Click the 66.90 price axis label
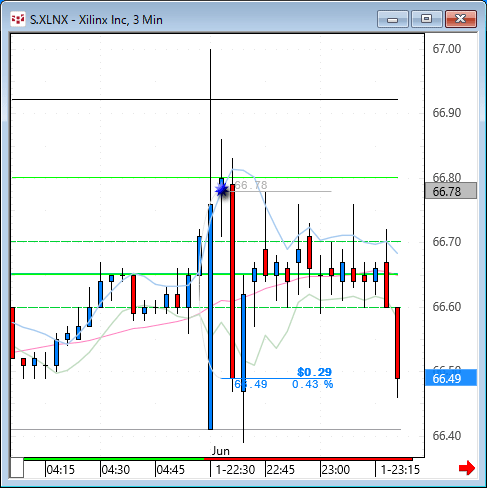Screen dimensions: 487x488 tap(447, 113)
